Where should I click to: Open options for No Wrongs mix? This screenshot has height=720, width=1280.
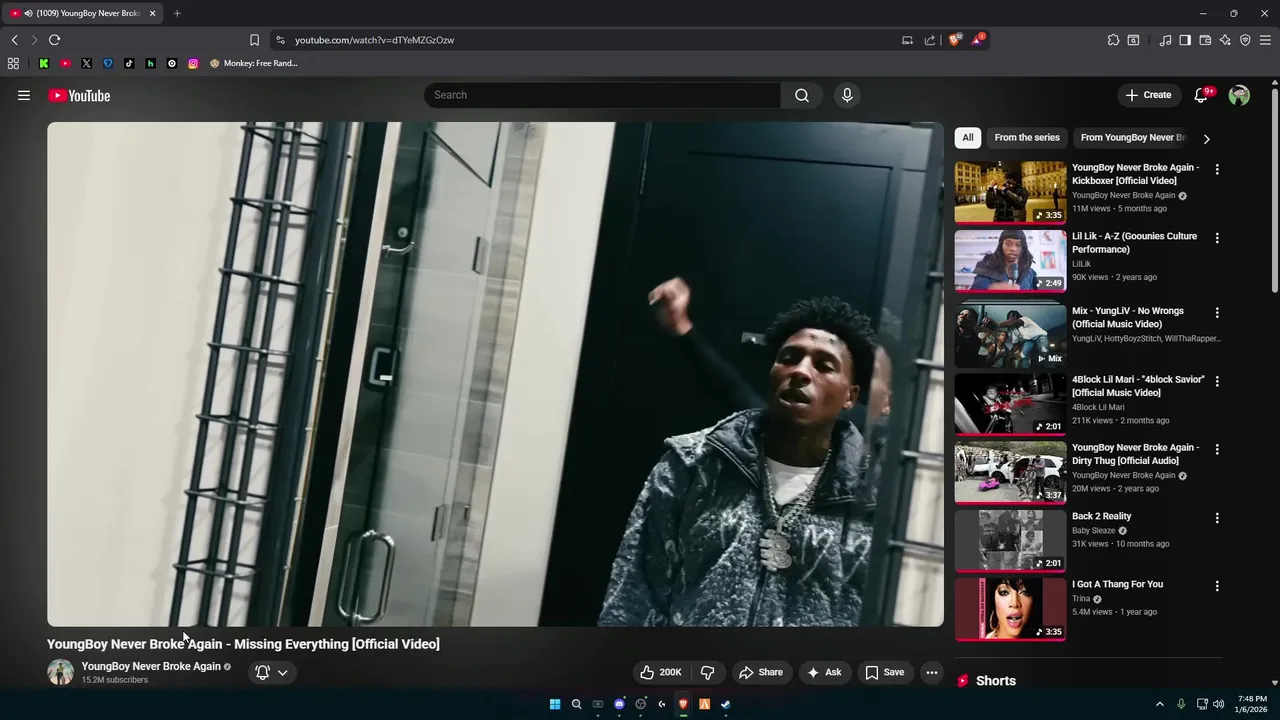1217,313
